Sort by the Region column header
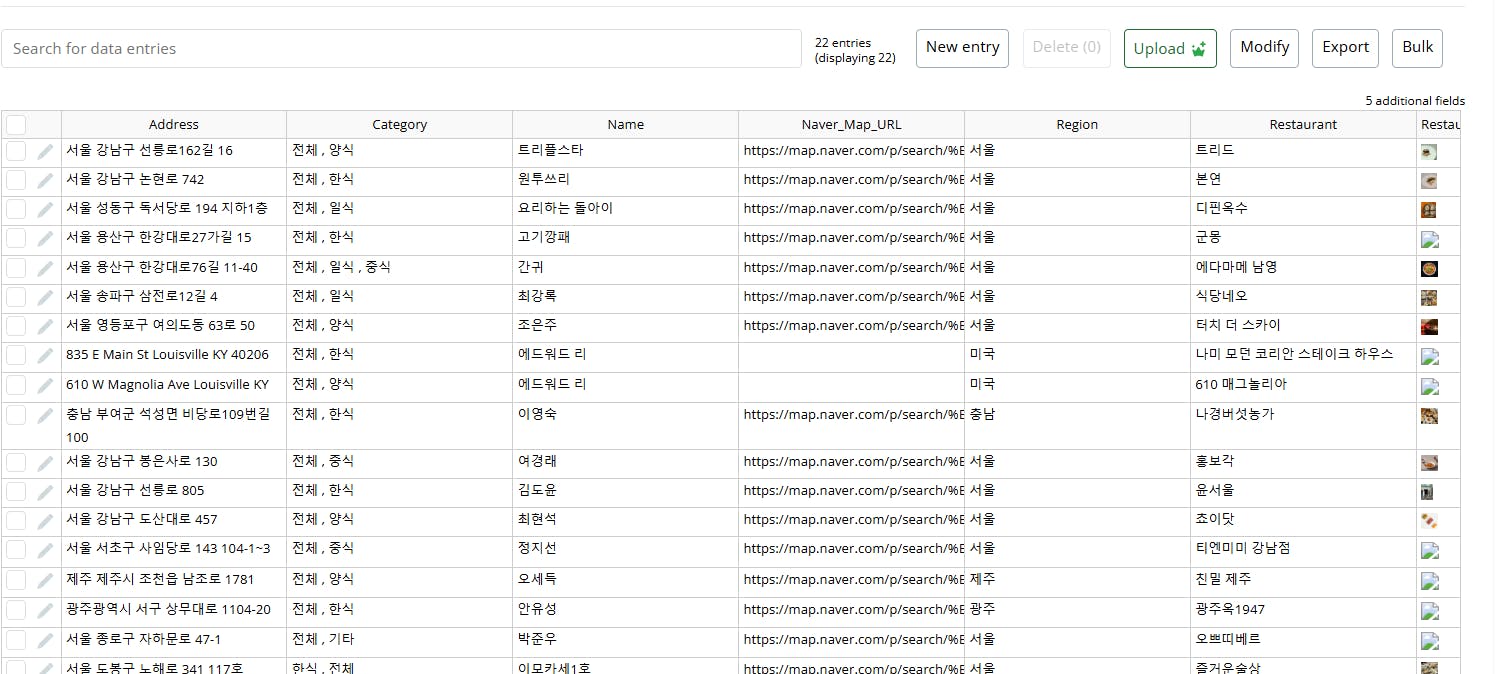Screen dimensions: 1509x674 [1077, 125]
